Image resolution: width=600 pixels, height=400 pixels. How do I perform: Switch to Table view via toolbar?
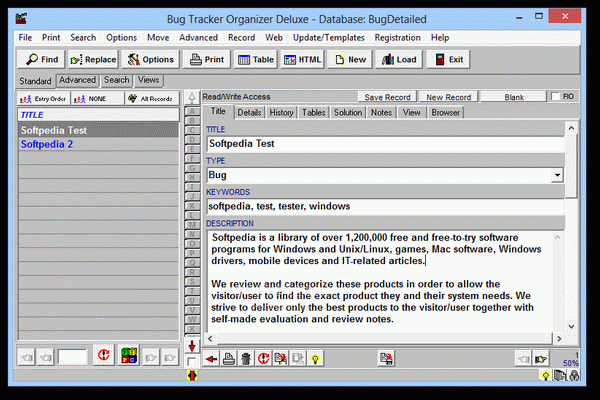255,59
